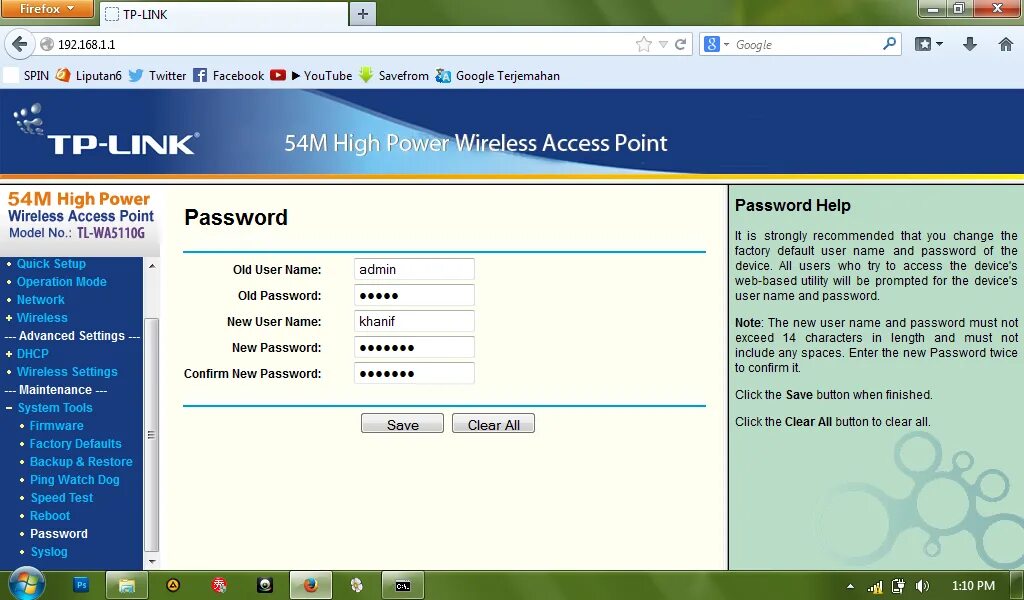Image resolution: width=1024 pixels, height=600 pixels.
Task: Open the command prompt taskbar icon
Action: click(x=403, y=585)
